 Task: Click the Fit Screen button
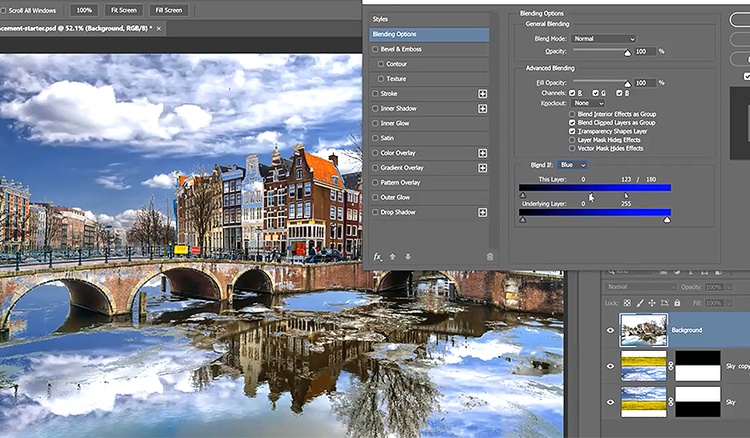(123, 9)
